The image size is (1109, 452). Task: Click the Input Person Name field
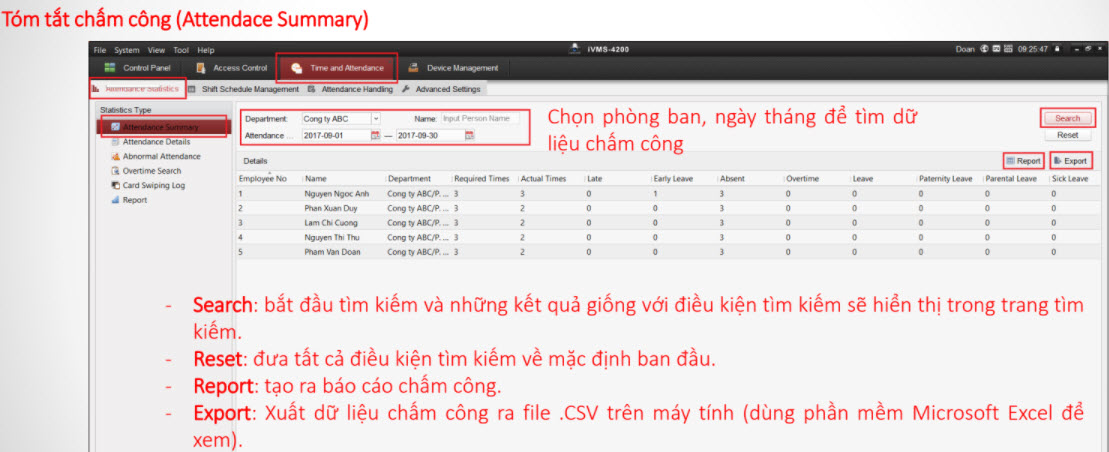pos(480,118)
